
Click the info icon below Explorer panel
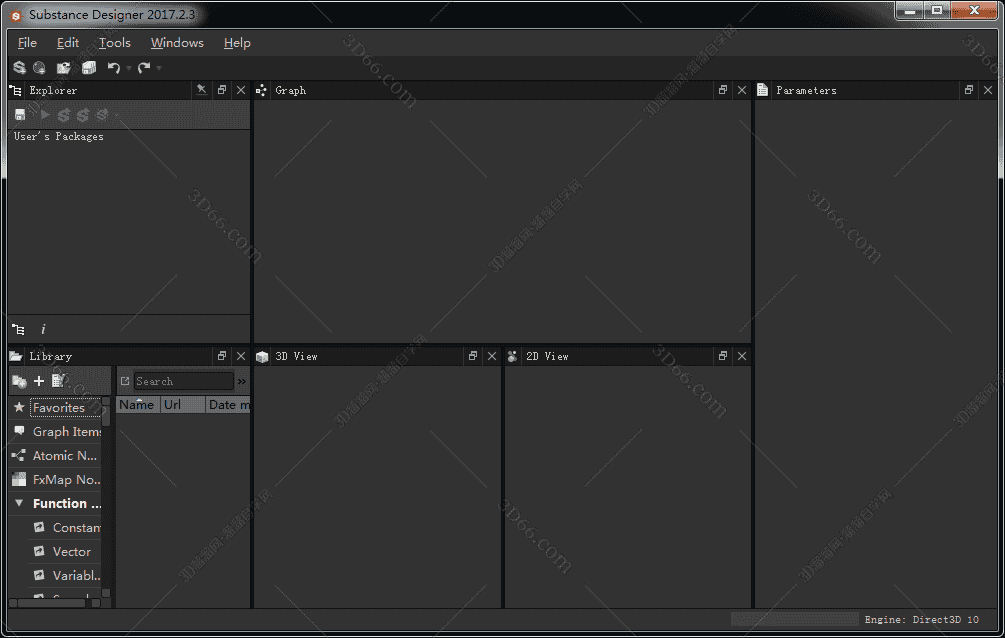pos(43,329)
